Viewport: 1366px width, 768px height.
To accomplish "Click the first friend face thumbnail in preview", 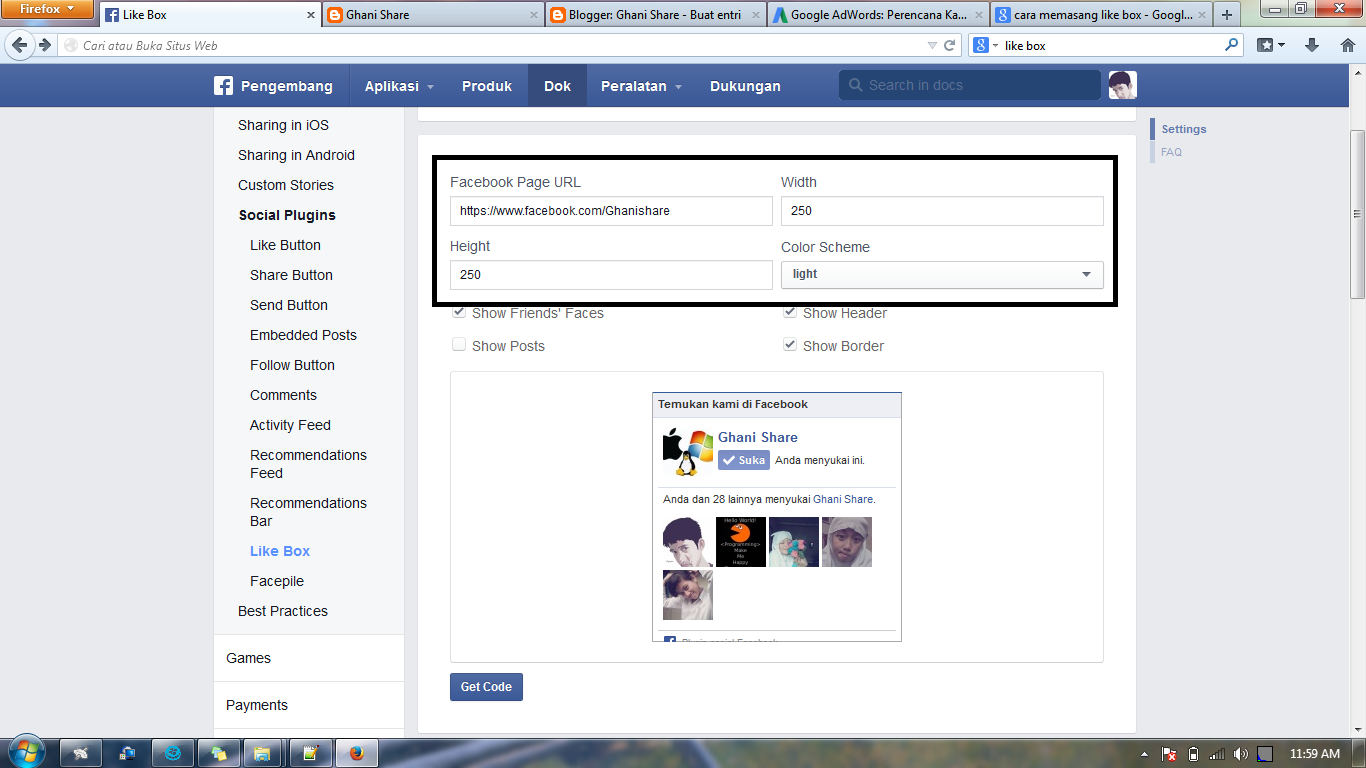I will (x=687, y=542).
